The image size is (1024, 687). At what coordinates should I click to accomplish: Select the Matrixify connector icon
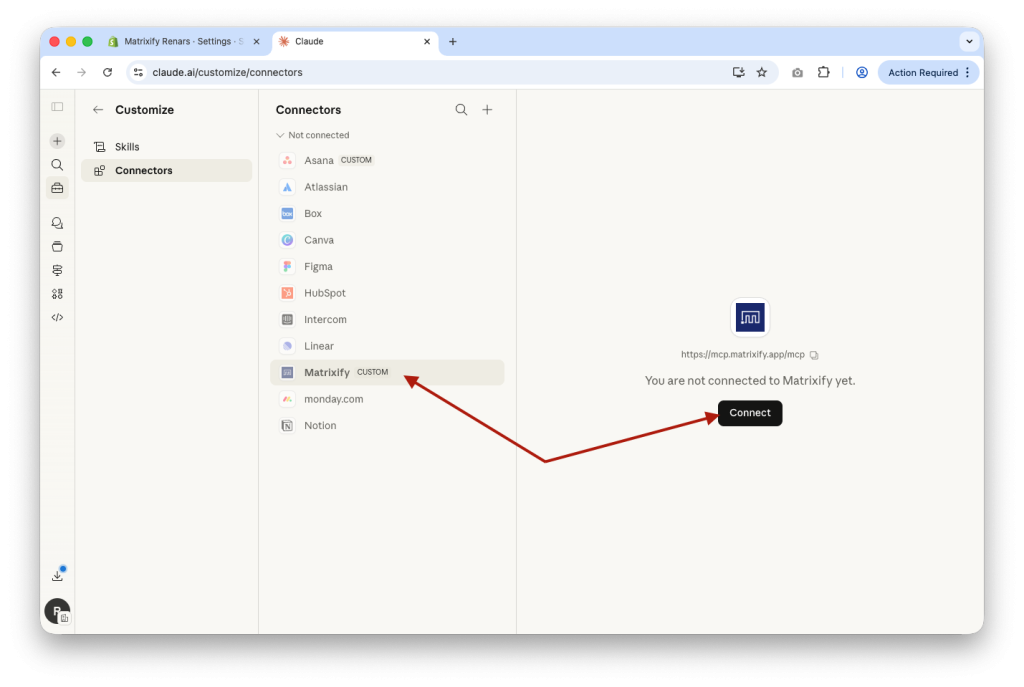pos(286,372)
